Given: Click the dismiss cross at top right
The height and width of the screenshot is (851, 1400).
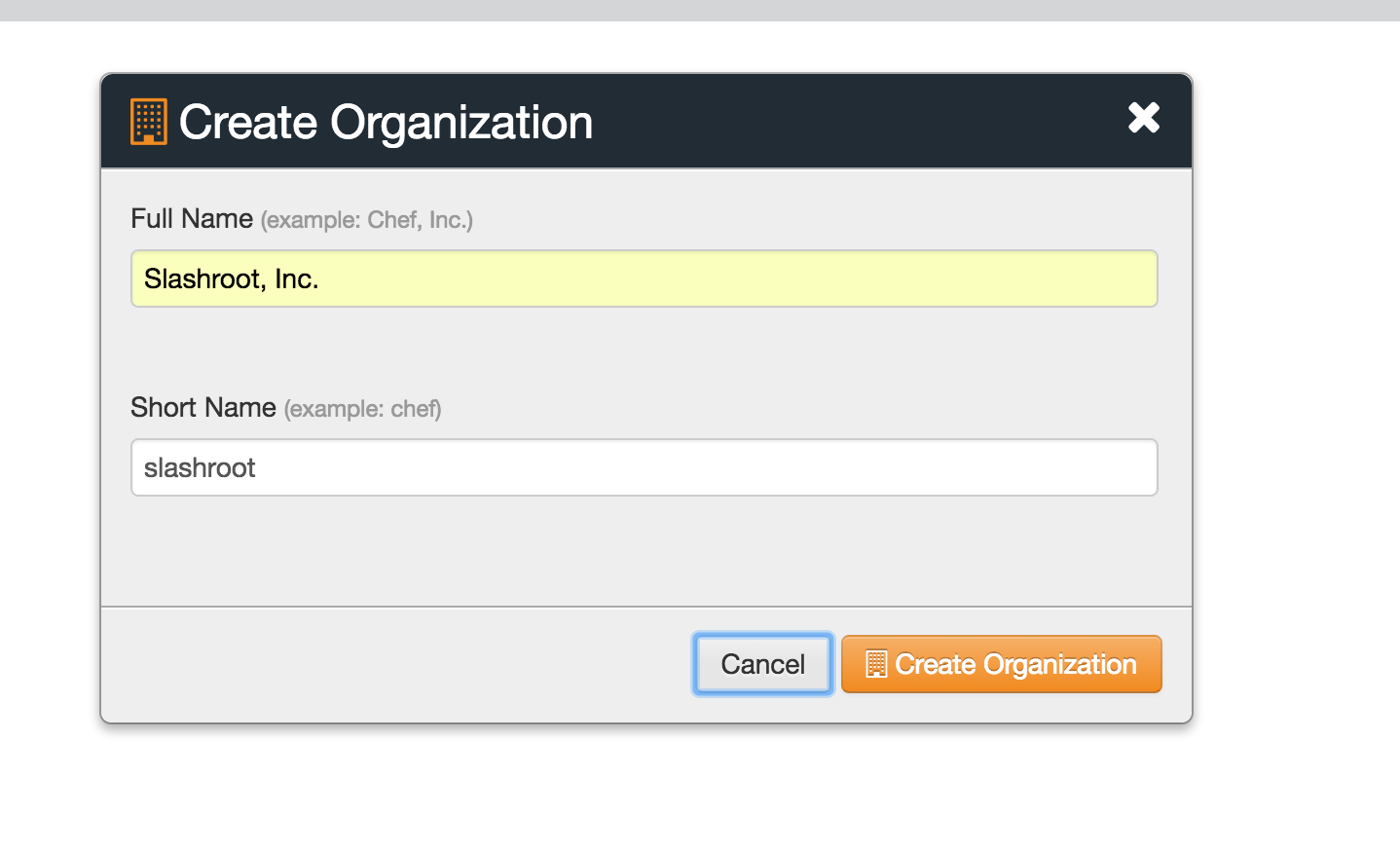Looking at the screenshot, I should [x=1144, y=118].
